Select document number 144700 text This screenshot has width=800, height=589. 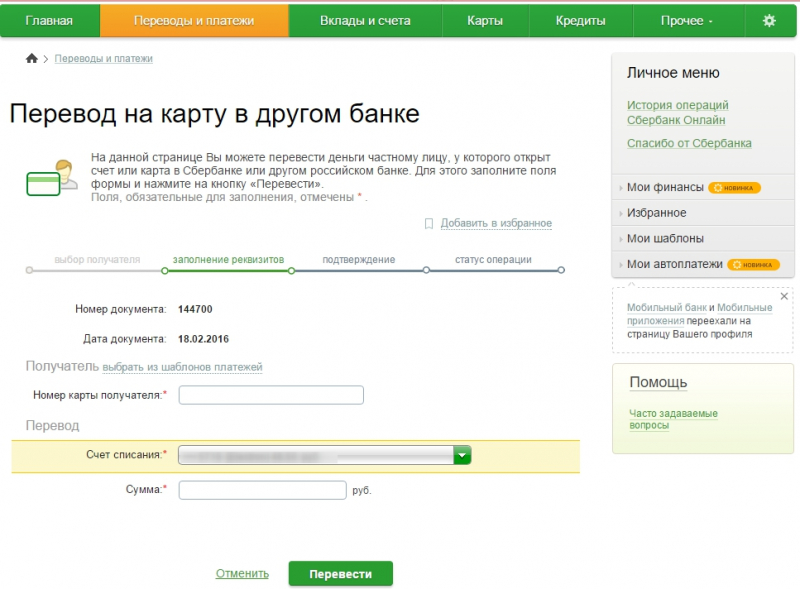tap(195, 309)
